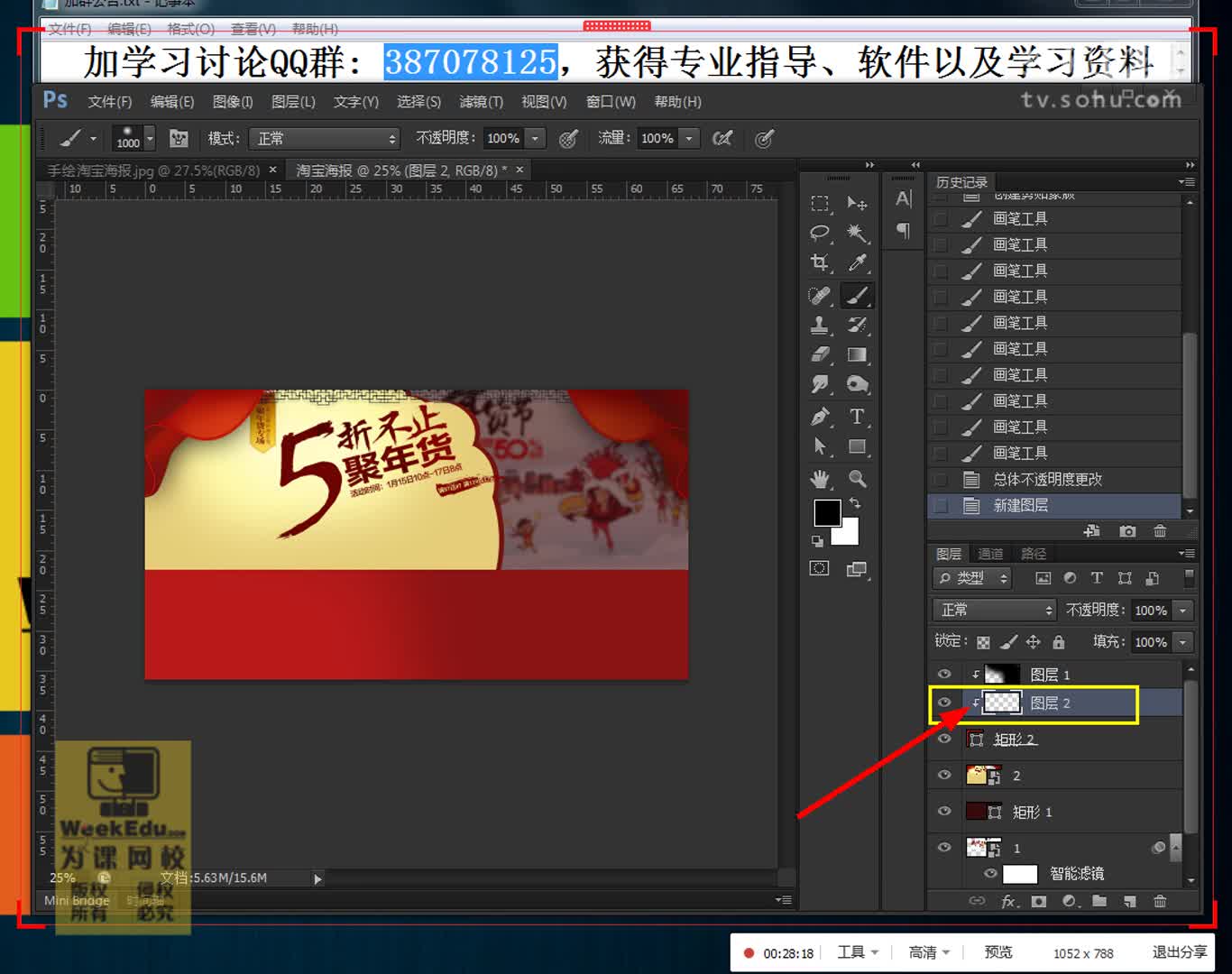Select the Clone Stamp tool

click(820, 325)
